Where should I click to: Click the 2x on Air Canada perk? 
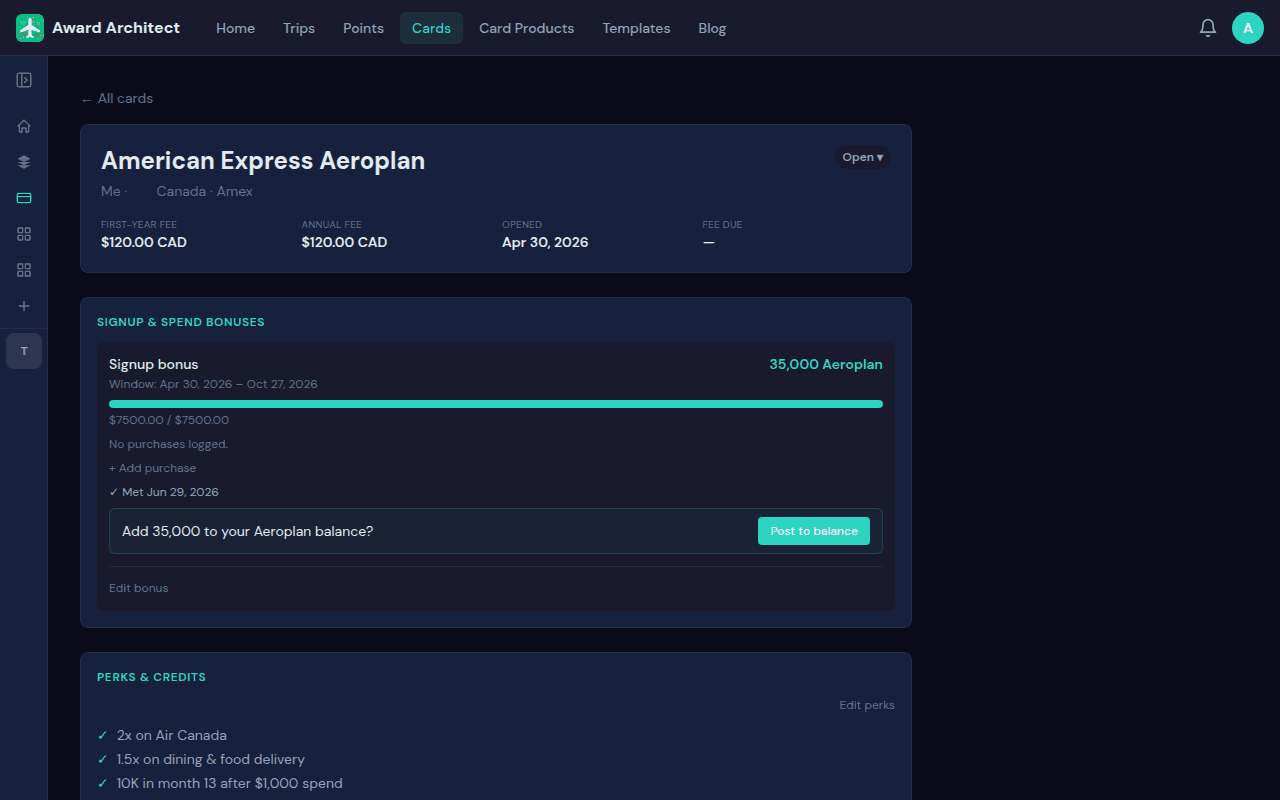[x=172, y=735]
